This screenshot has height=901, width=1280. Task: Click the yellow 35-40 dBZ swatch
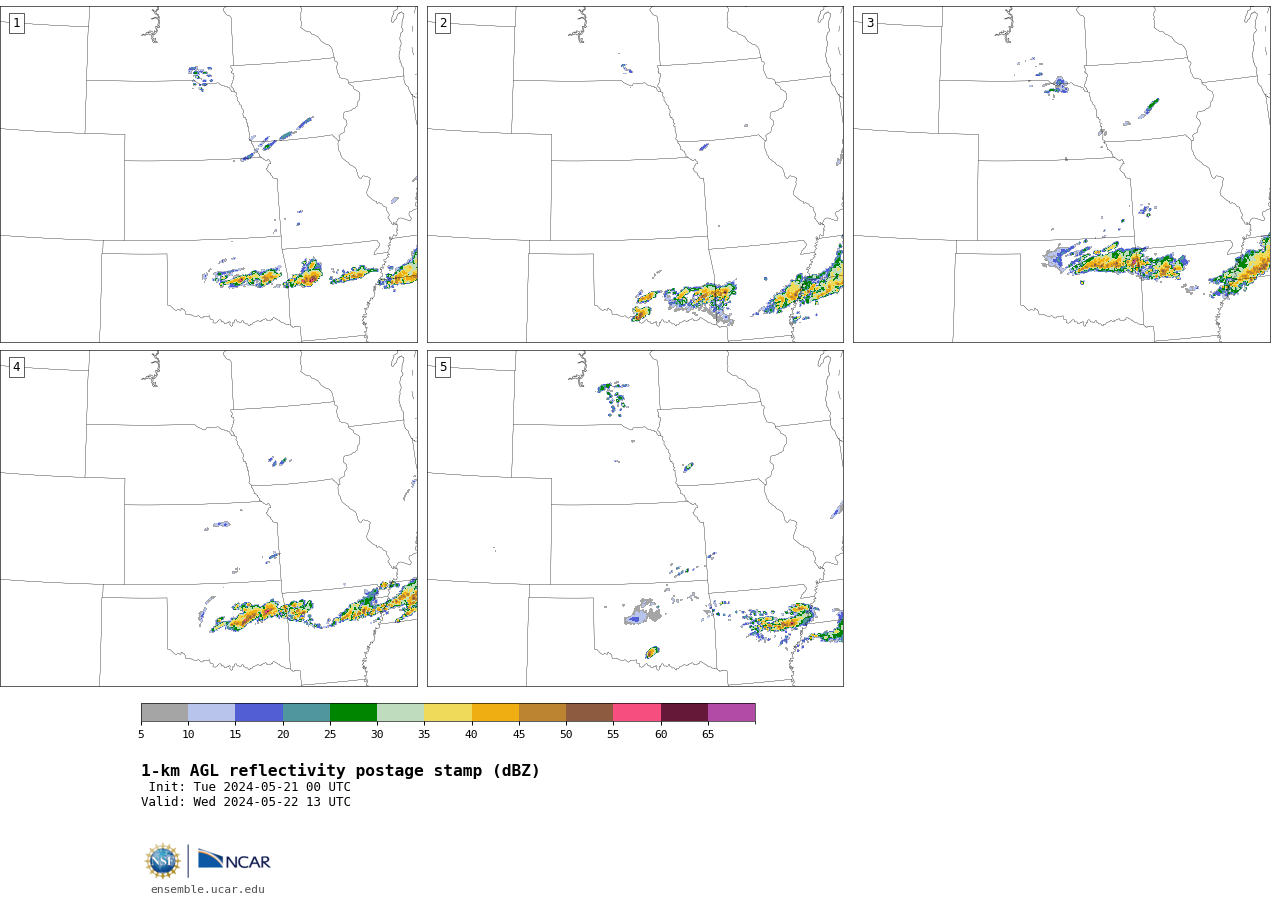click(x=448, y=712)
